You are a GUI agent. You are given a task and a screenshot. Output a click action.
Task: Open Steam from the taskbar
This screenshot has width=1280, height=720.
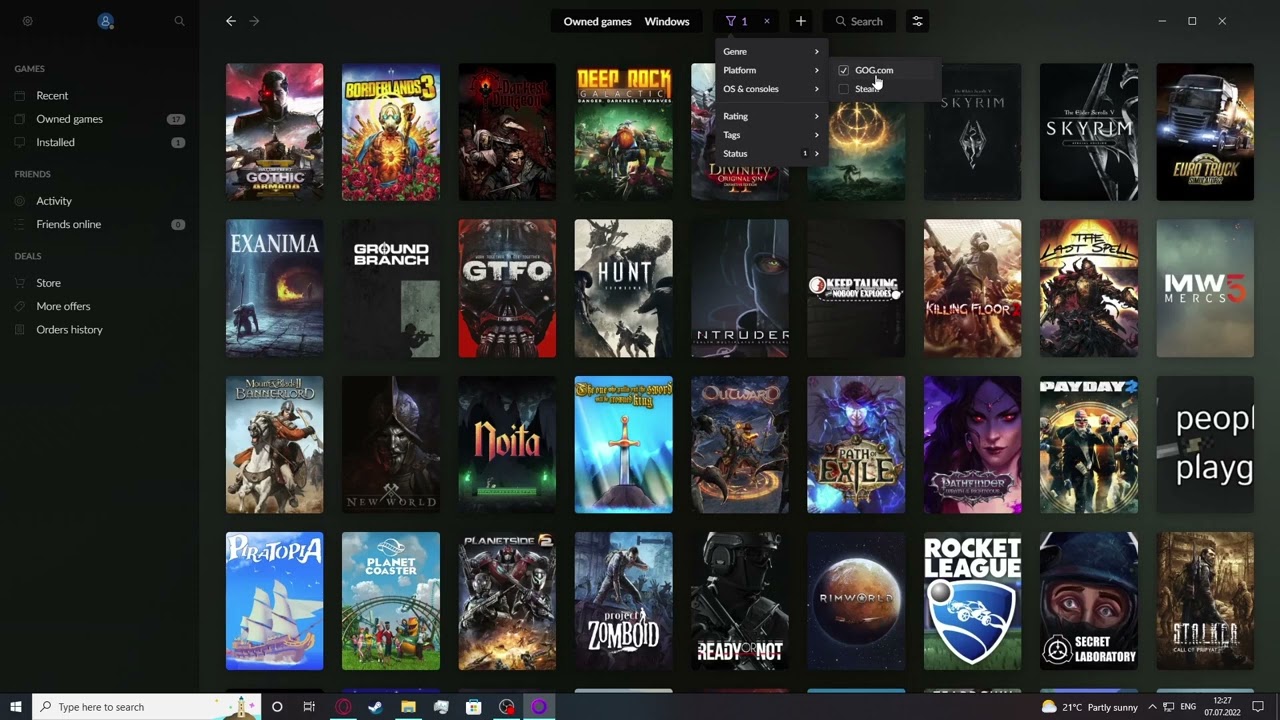pos(375,707)
